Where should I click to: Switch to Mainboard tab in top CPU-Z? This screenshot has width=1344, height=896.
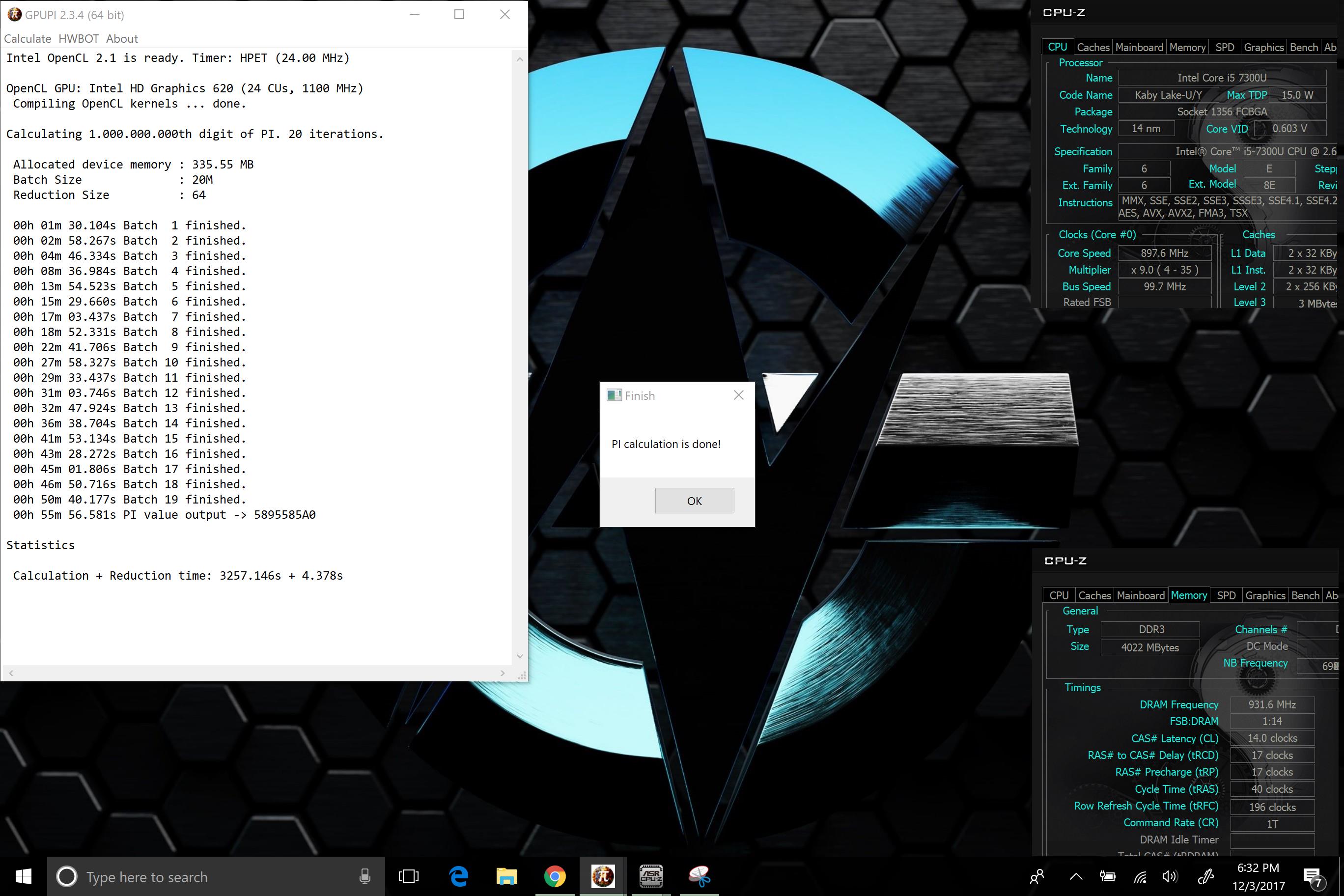(x=1139, y=48)
